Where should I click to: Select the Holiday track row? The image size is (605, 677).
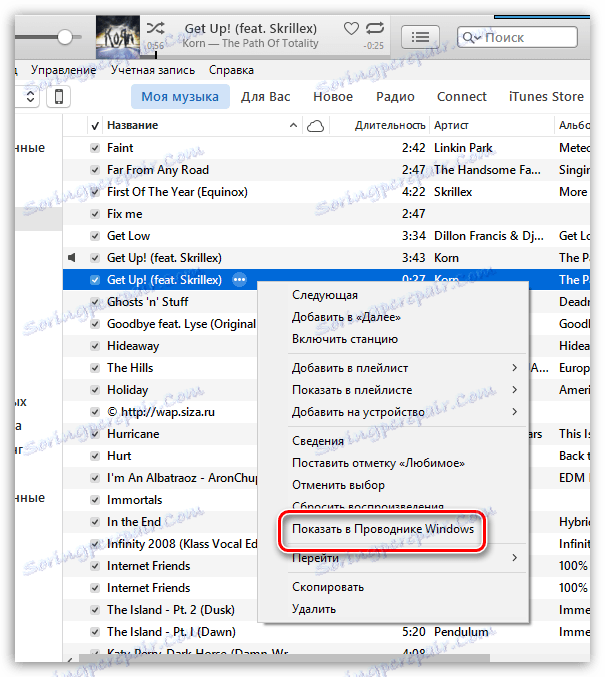(x=161, y=390)
